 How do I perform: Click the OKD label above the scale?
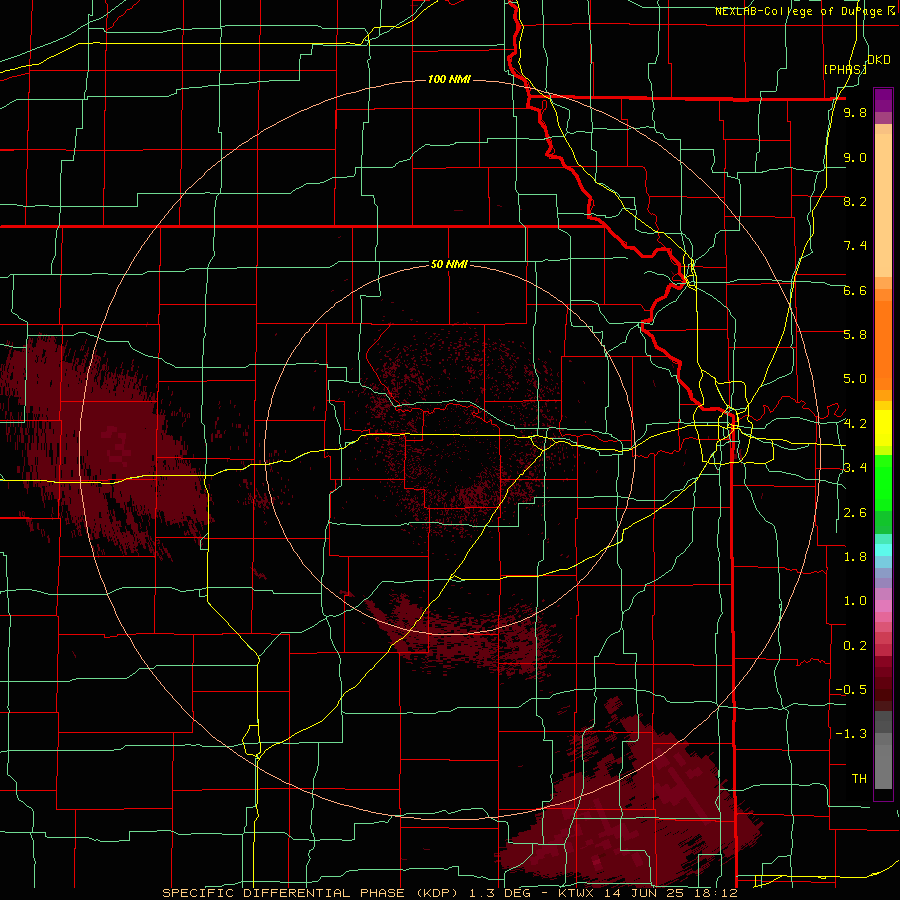879,60
